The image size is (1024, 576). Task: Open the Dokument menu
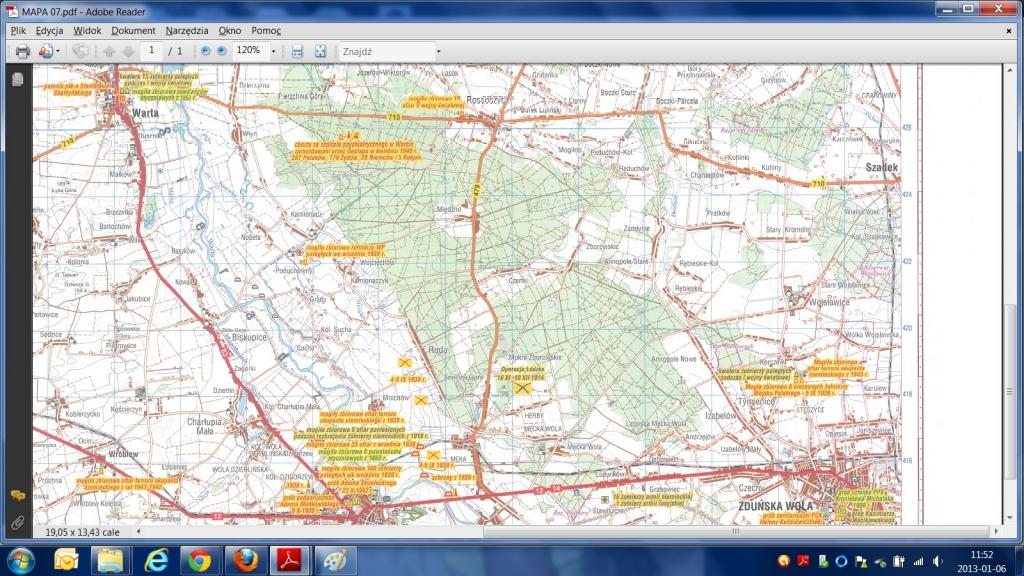pyautogui.click(x=133, y=31)
